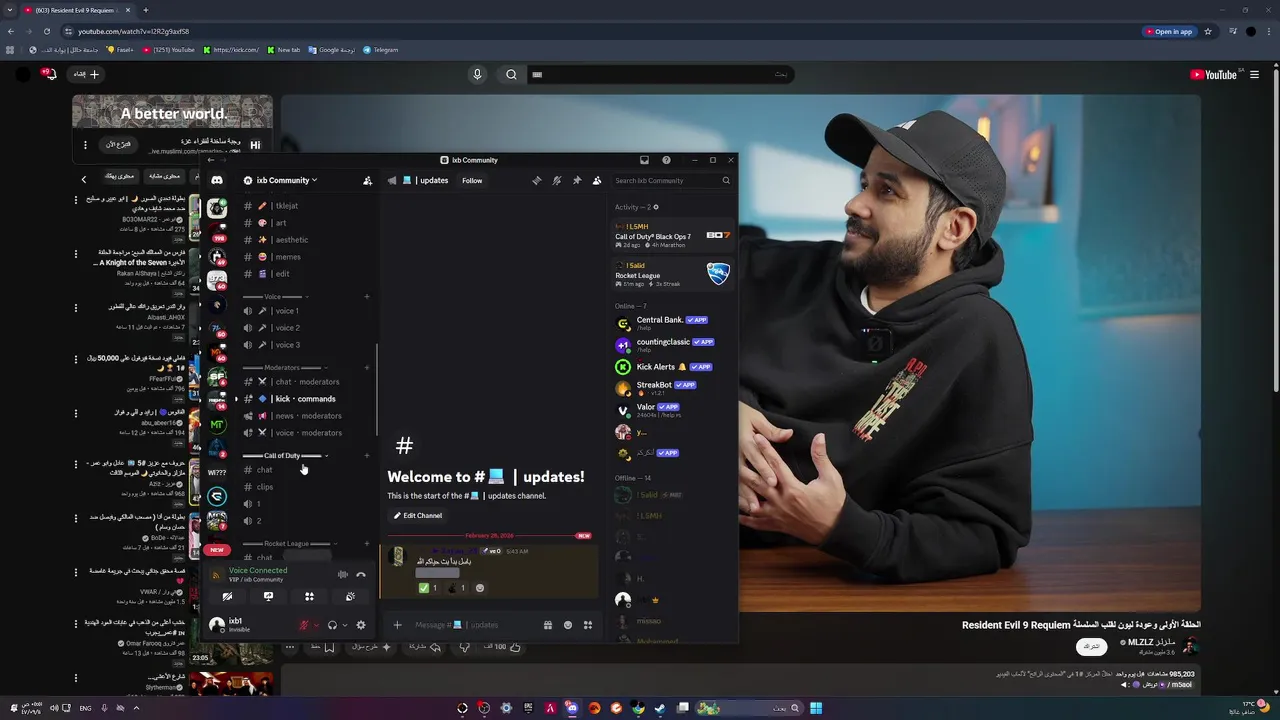Open Steam from the taskbar

pos(660,708)
